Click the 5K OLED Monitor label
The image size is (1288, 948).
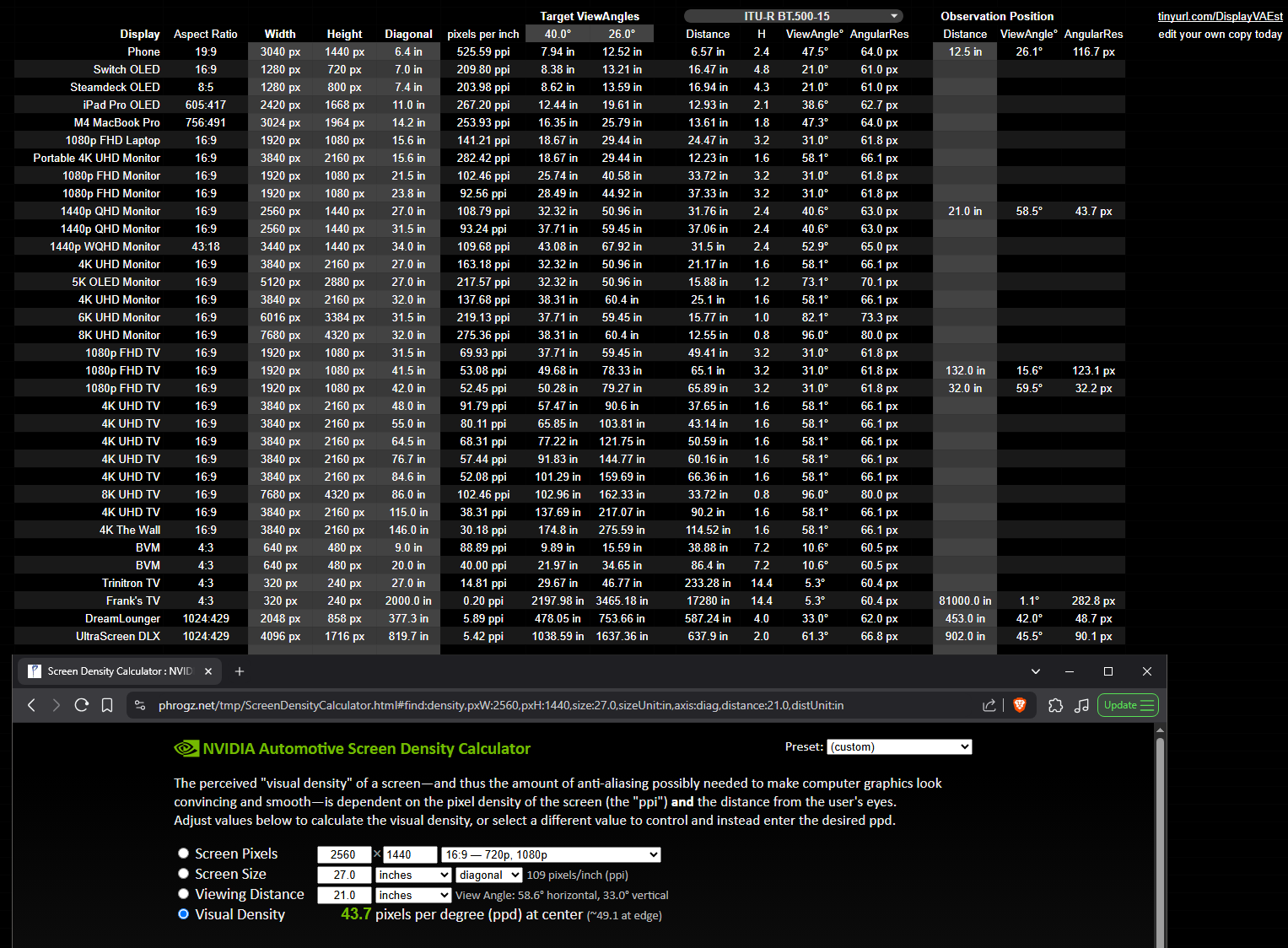[x=116, y=282]
